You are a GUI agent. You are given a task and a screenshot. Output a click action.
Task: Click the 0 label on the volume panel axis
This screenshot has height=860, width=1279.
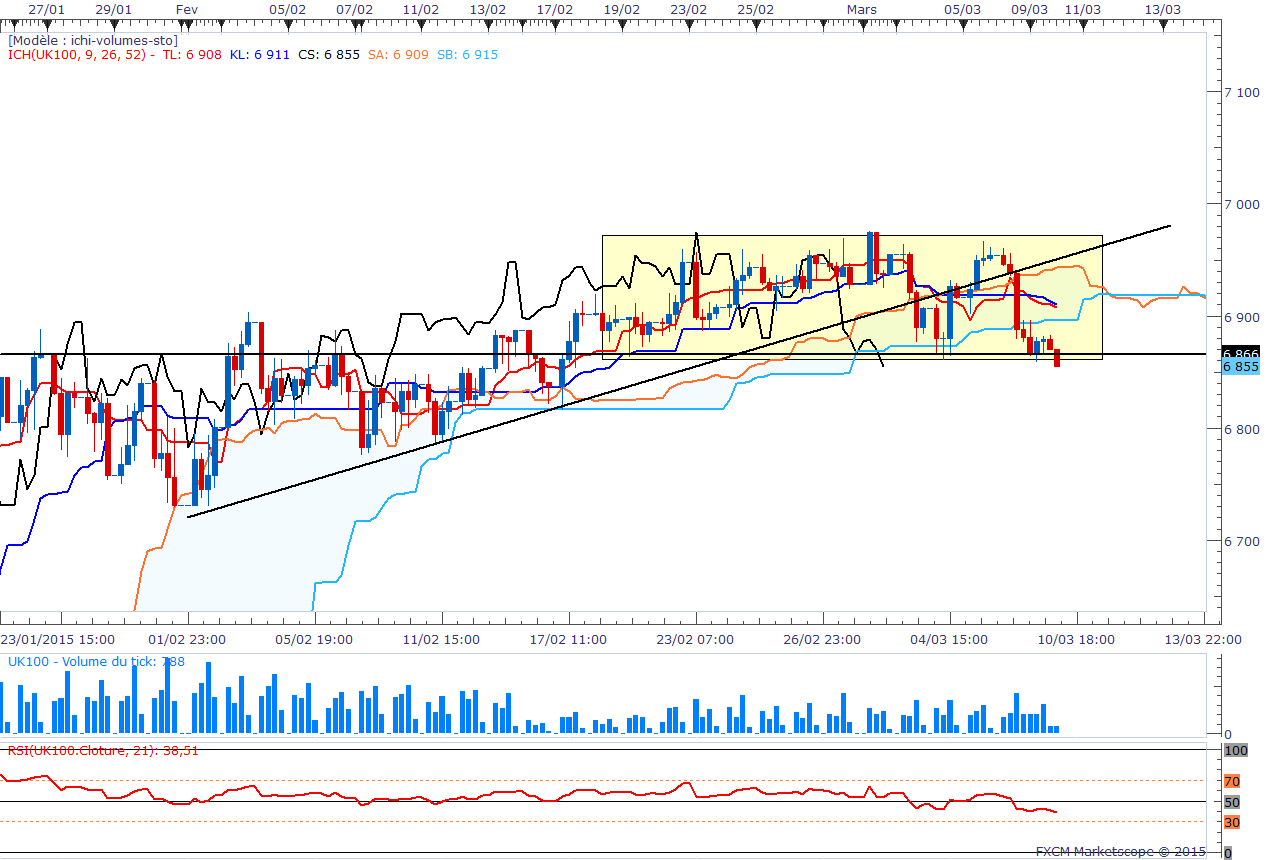tap(1228, 734)
